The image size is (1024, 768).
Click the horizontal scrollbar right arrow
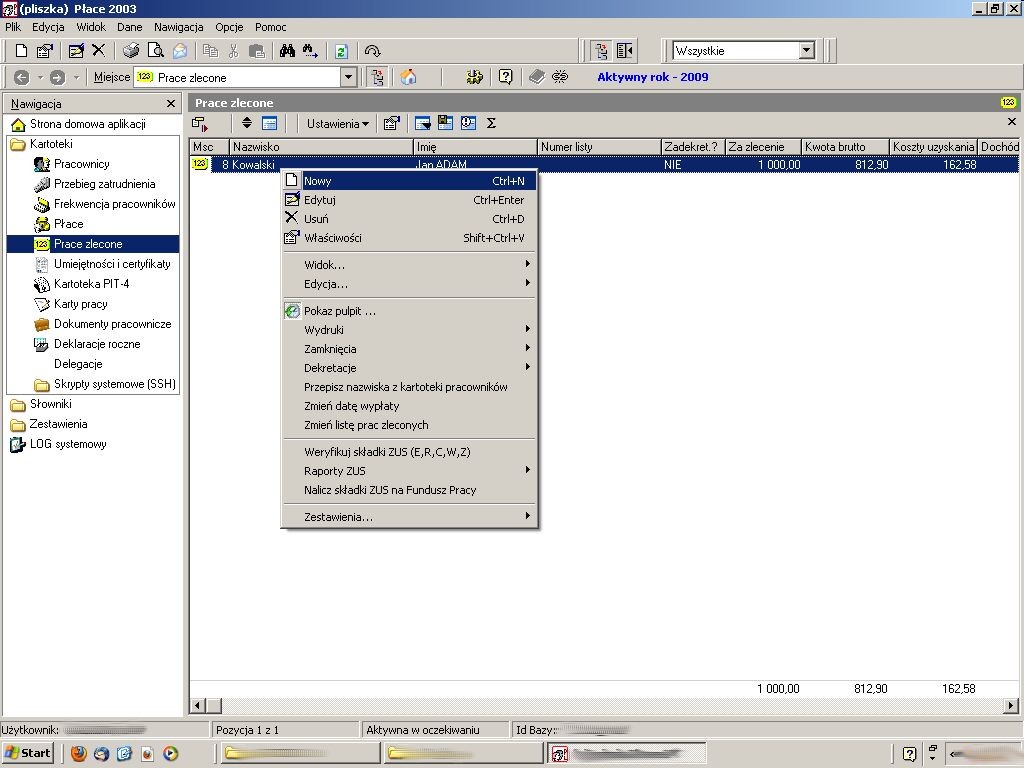(1011, 705)
